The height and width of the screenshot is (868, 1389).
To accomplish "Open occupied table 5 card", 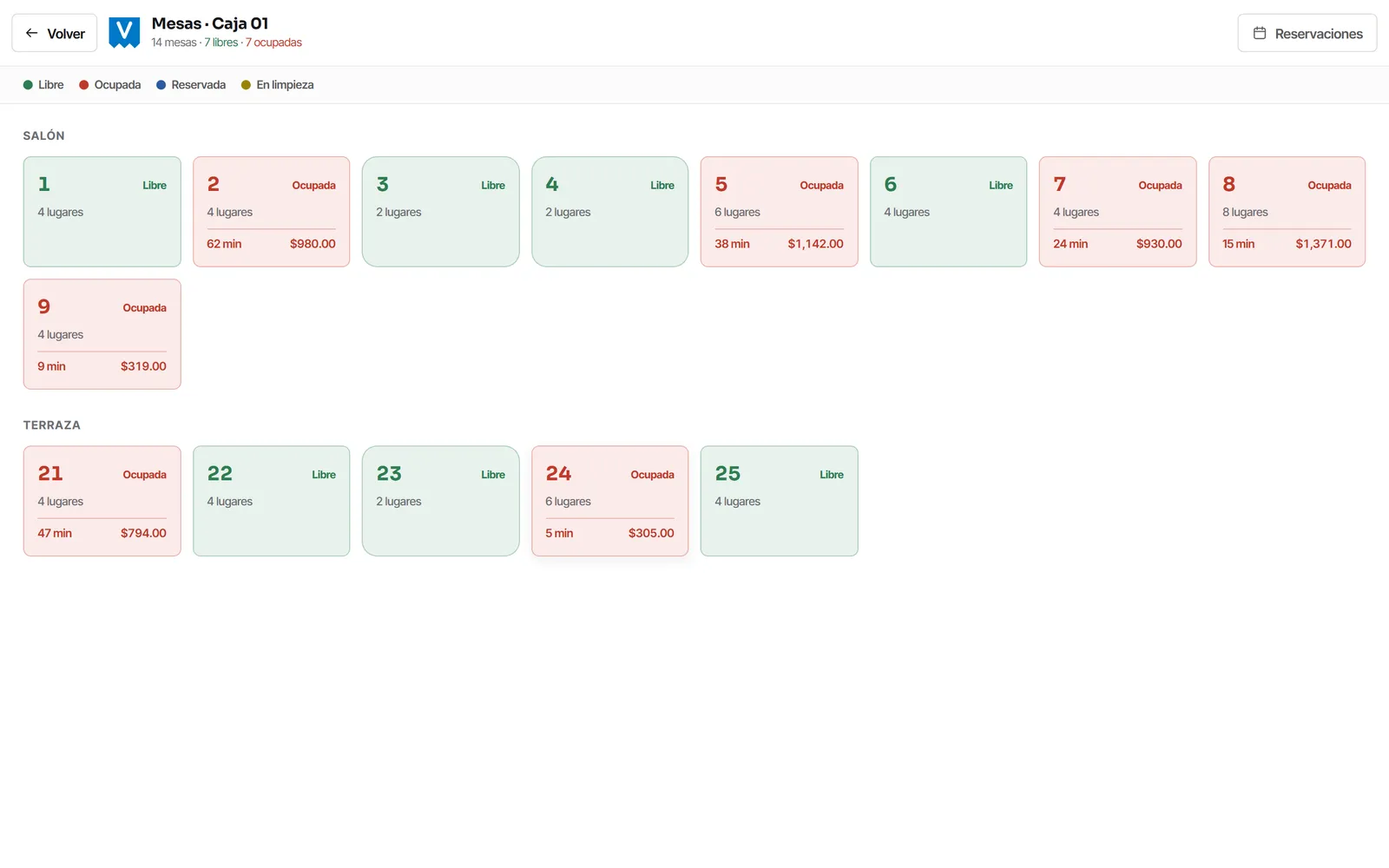I will coord(780,212).
